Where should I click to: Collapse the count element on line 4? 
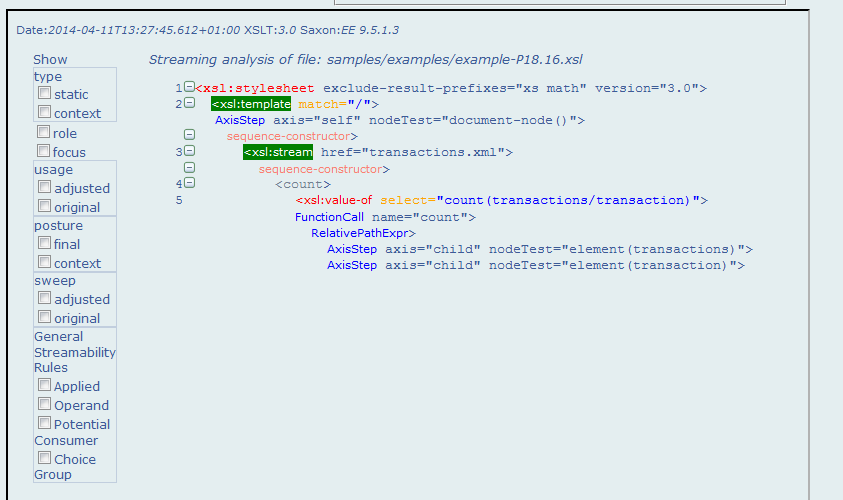point(189,183)
